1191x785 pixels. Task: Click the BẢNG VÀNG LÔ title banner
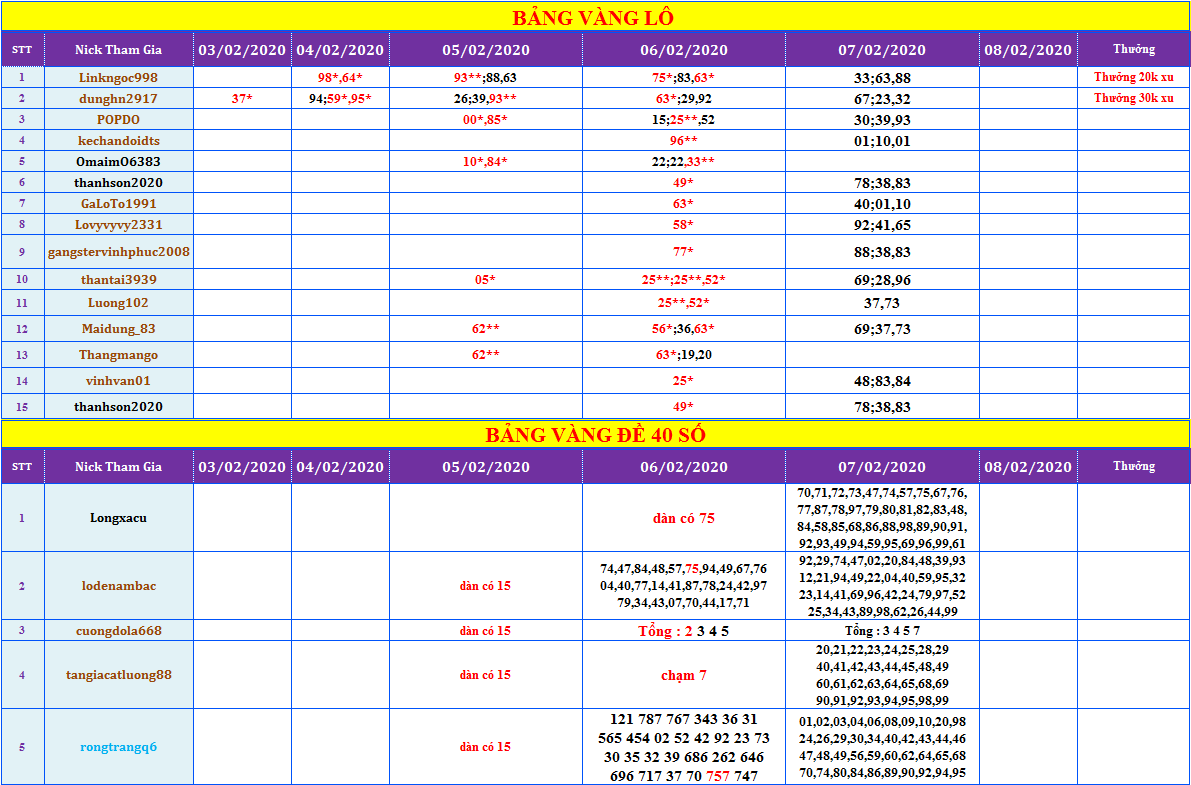click(x=595, y=17)
